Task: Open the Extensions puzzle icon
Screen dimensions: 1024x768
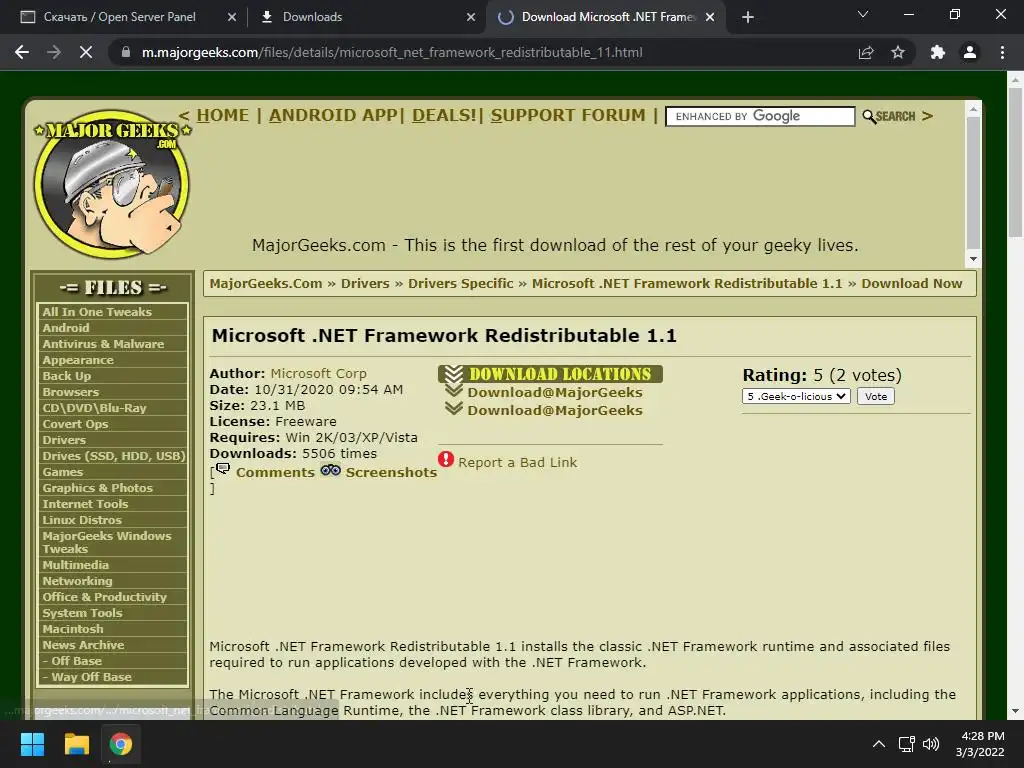Action: 938,52
